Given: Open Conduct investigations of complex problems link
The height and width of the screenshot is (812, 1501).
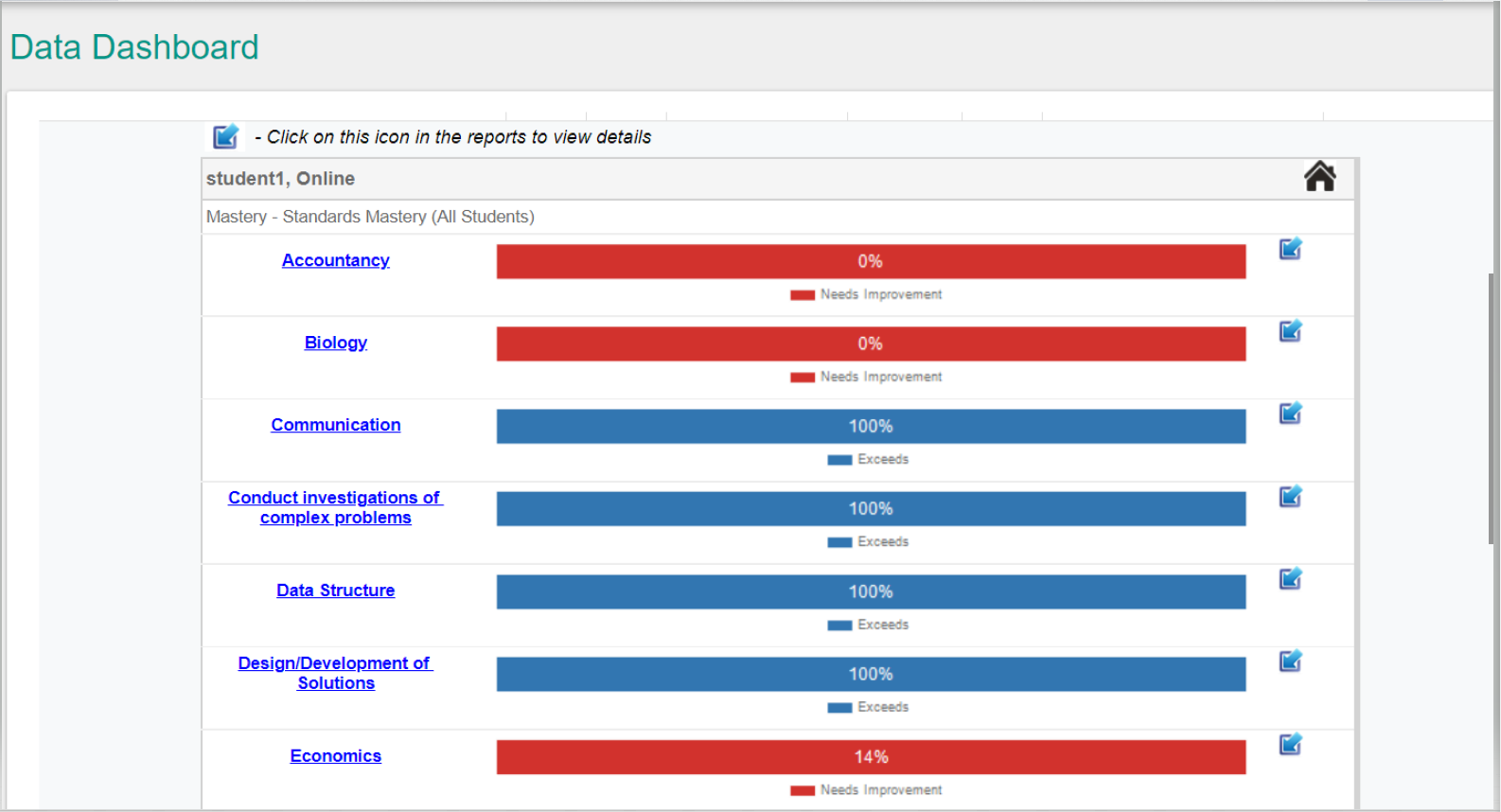Looking at the screenshot, I should pyautogui.click(x=335, y=507).
